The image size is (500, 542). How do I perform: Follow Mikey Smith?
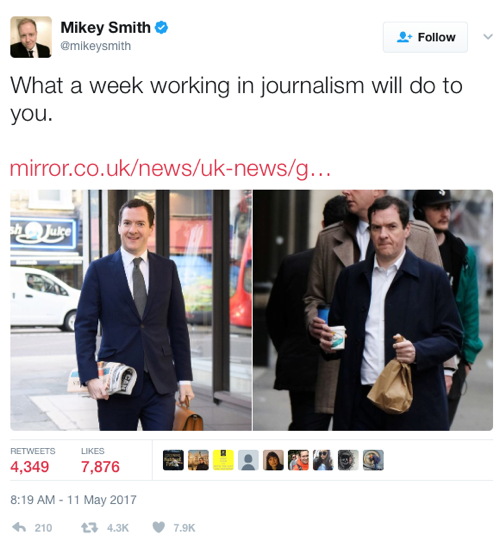tap(425, 37)
